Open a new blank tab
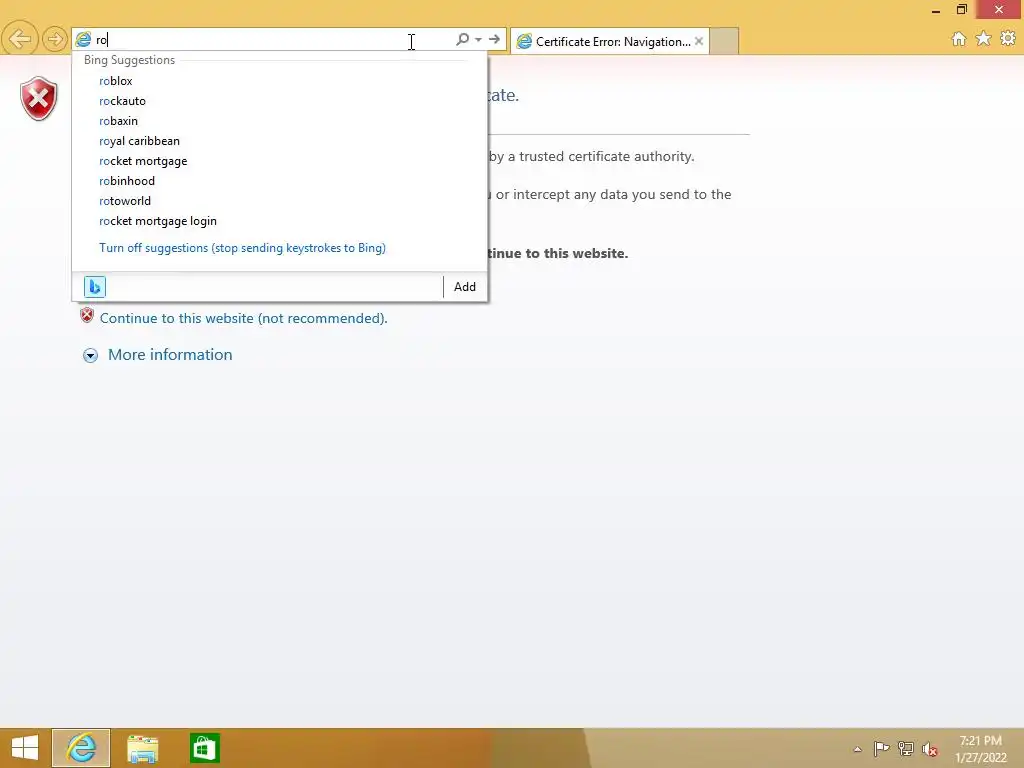The height and width of the screenshot is (768, 1024). (724, 41)
